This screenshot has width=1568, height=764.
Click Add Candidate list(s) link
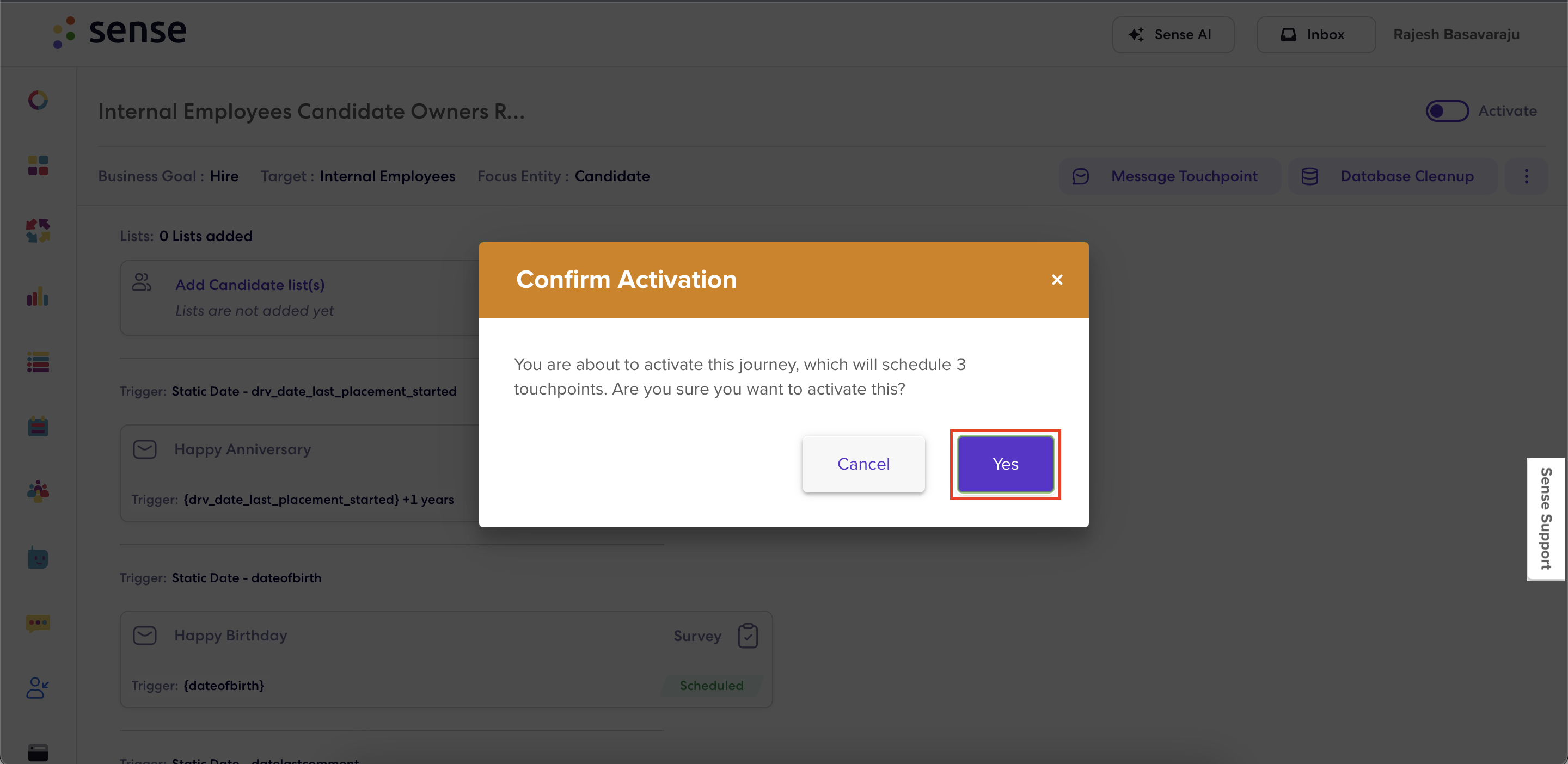[249, 285]
